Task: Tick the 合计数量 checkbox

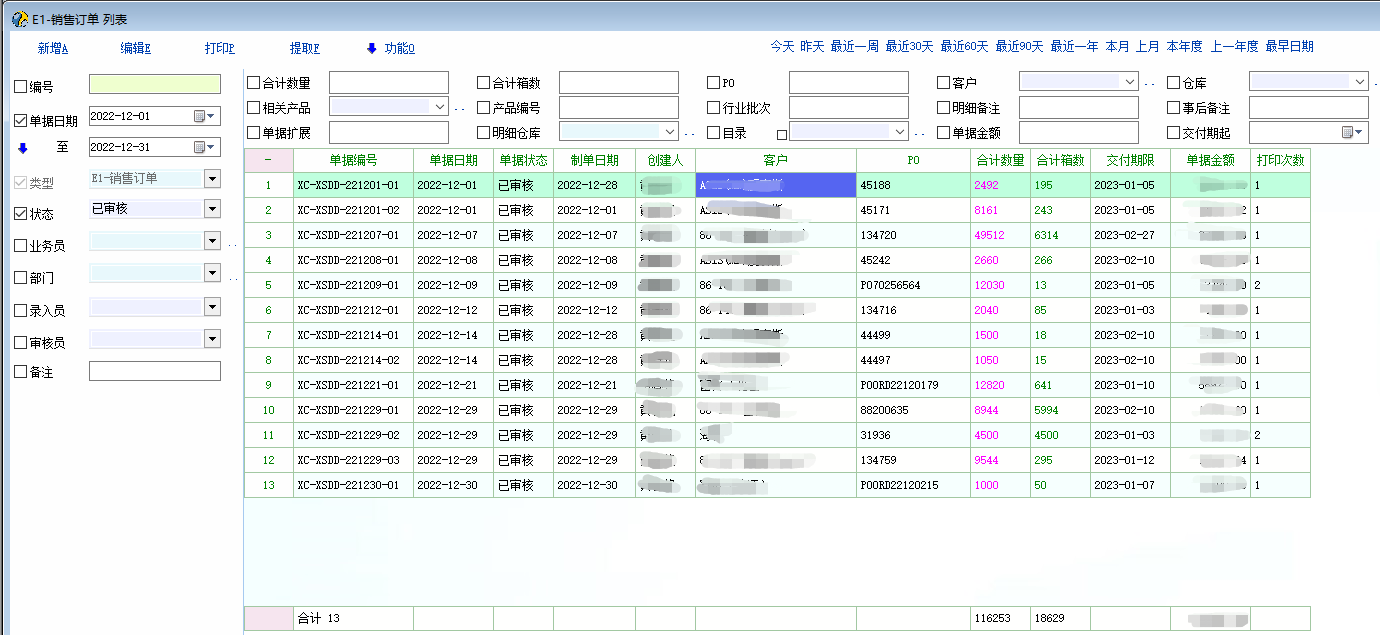Action: click(x=253, y=83)
